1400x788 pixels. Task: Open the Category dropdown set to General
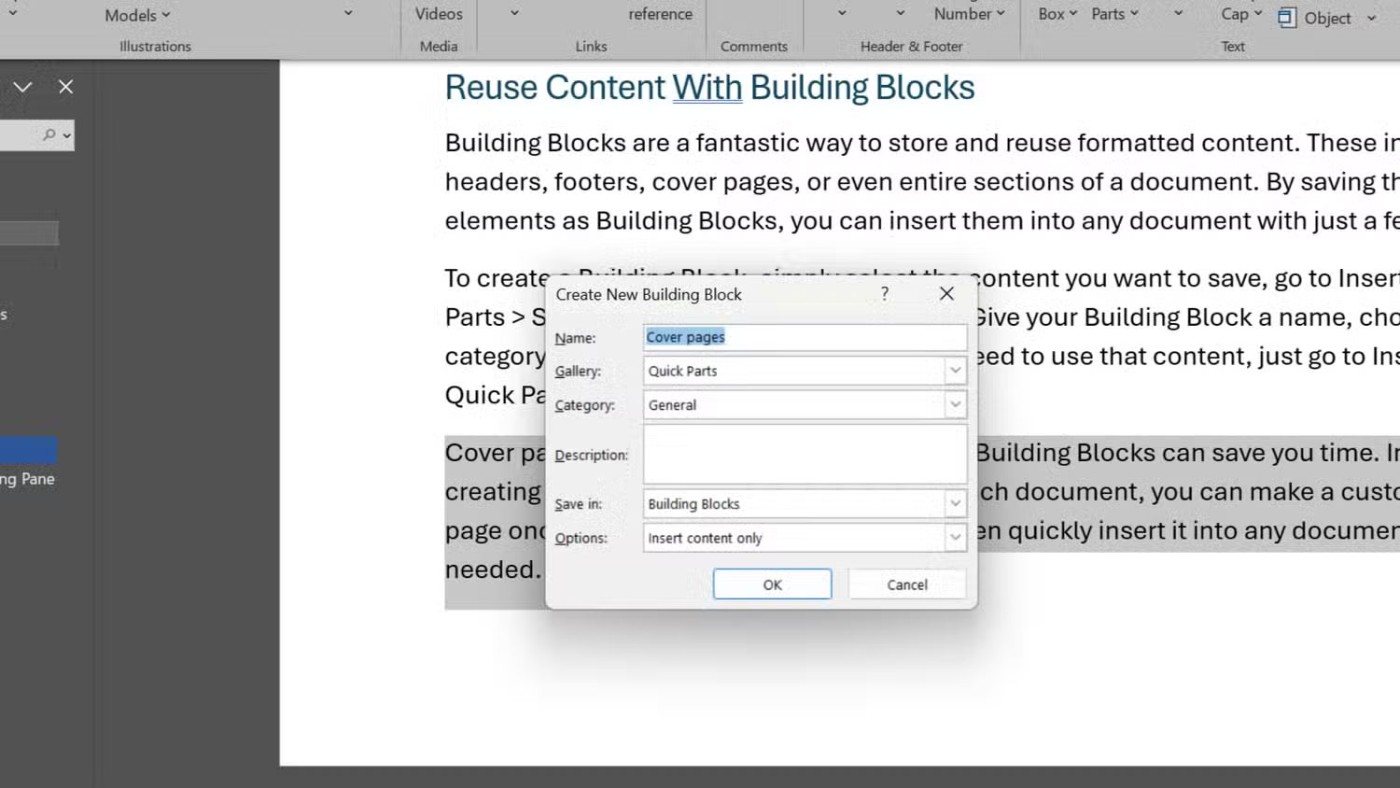pos(955,405)
